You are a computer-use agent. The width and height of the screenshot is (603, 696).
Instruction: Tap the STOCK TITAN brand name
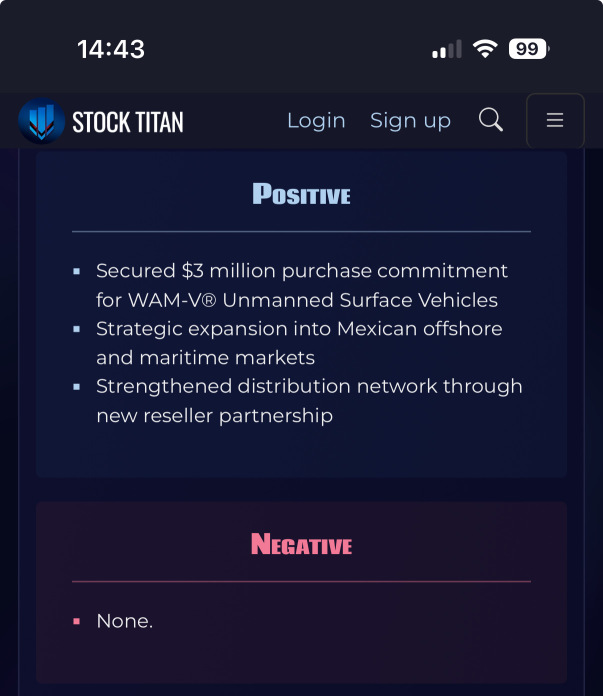(128, 122)
